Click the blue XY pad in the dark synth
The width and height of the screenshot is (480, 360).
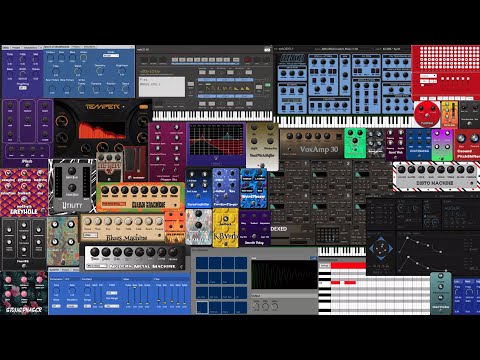click(381, 248)
